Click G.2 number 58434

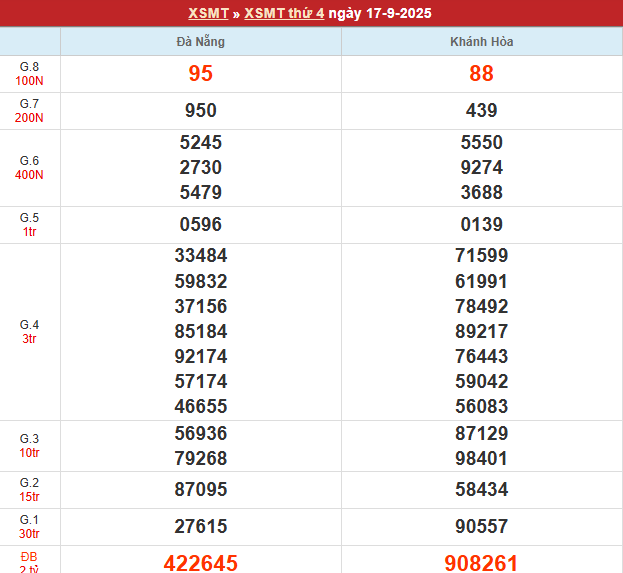point(482,489)
